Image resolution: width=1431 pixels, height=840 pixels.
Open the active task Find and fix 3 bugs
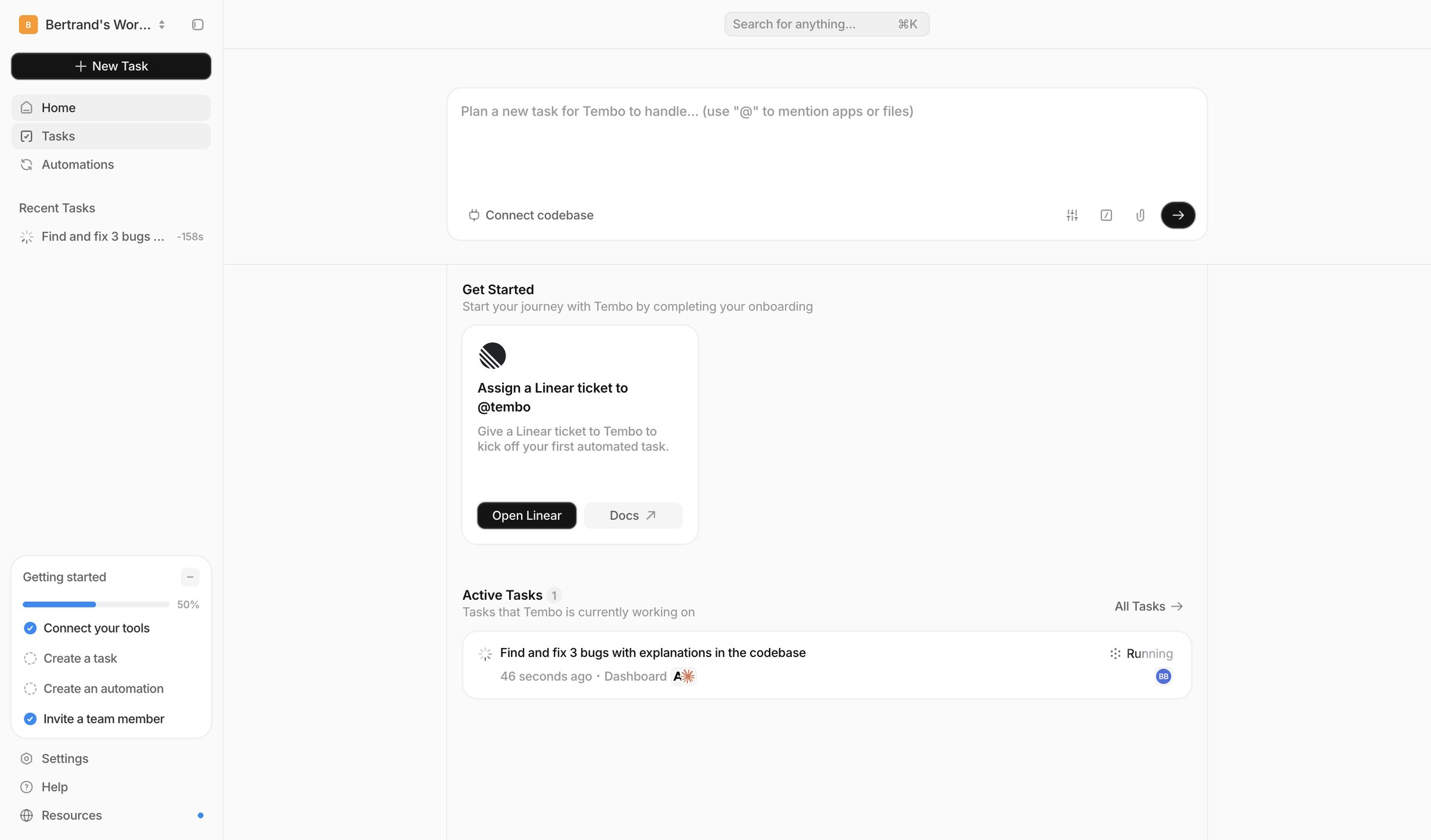[x=826, y=665]
